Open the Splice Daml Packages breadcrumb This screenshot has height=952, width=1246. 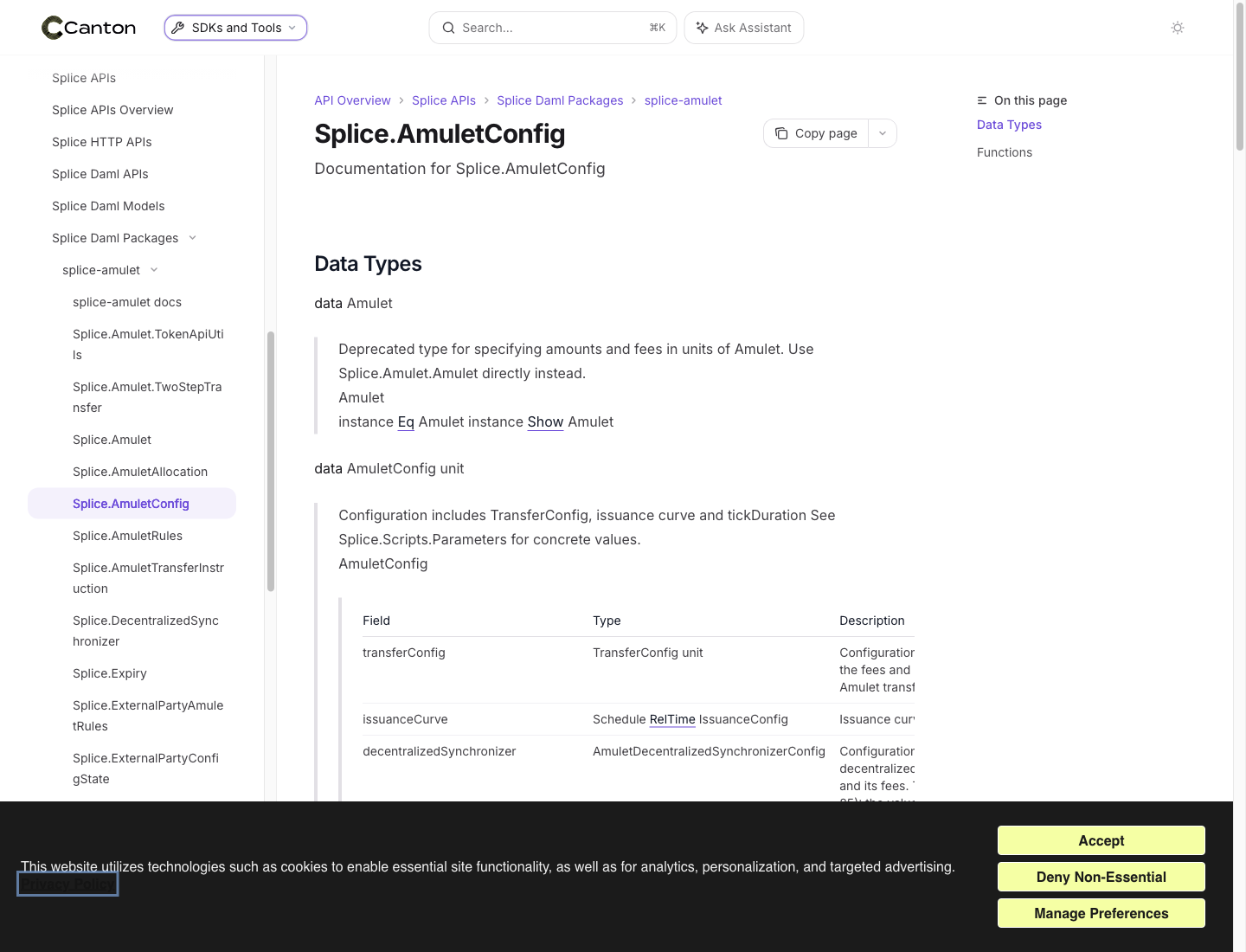pos(560,100)
